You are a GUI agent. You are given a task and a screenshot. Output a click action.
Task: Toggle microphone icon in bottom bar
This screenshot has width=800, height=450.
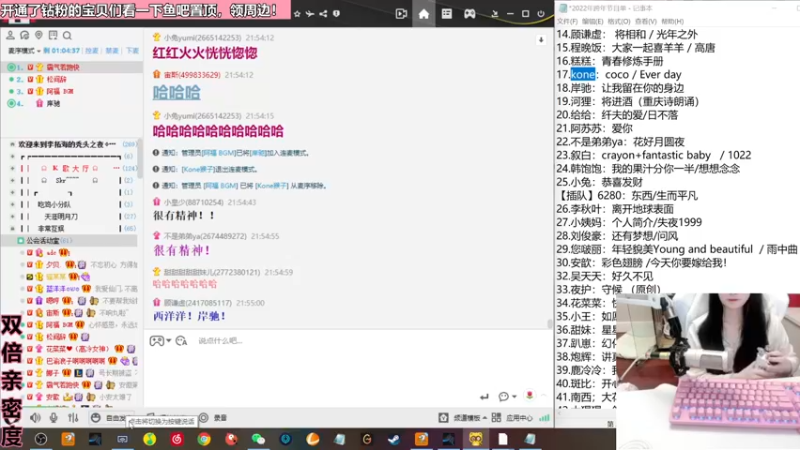54,418
